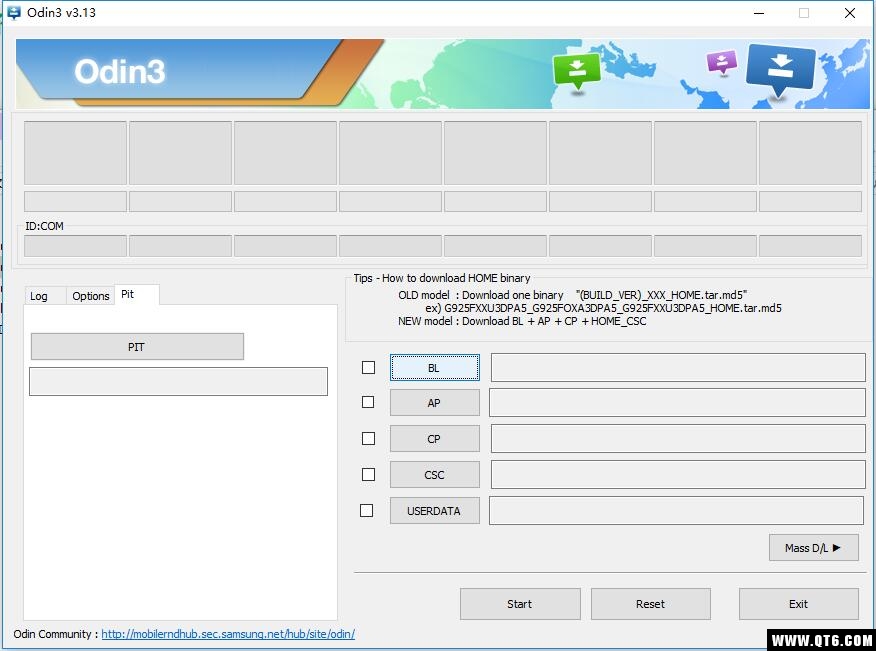Browse for a BL firmware file
The height and width of the screenshot is (651, 876).
point(435,368)
